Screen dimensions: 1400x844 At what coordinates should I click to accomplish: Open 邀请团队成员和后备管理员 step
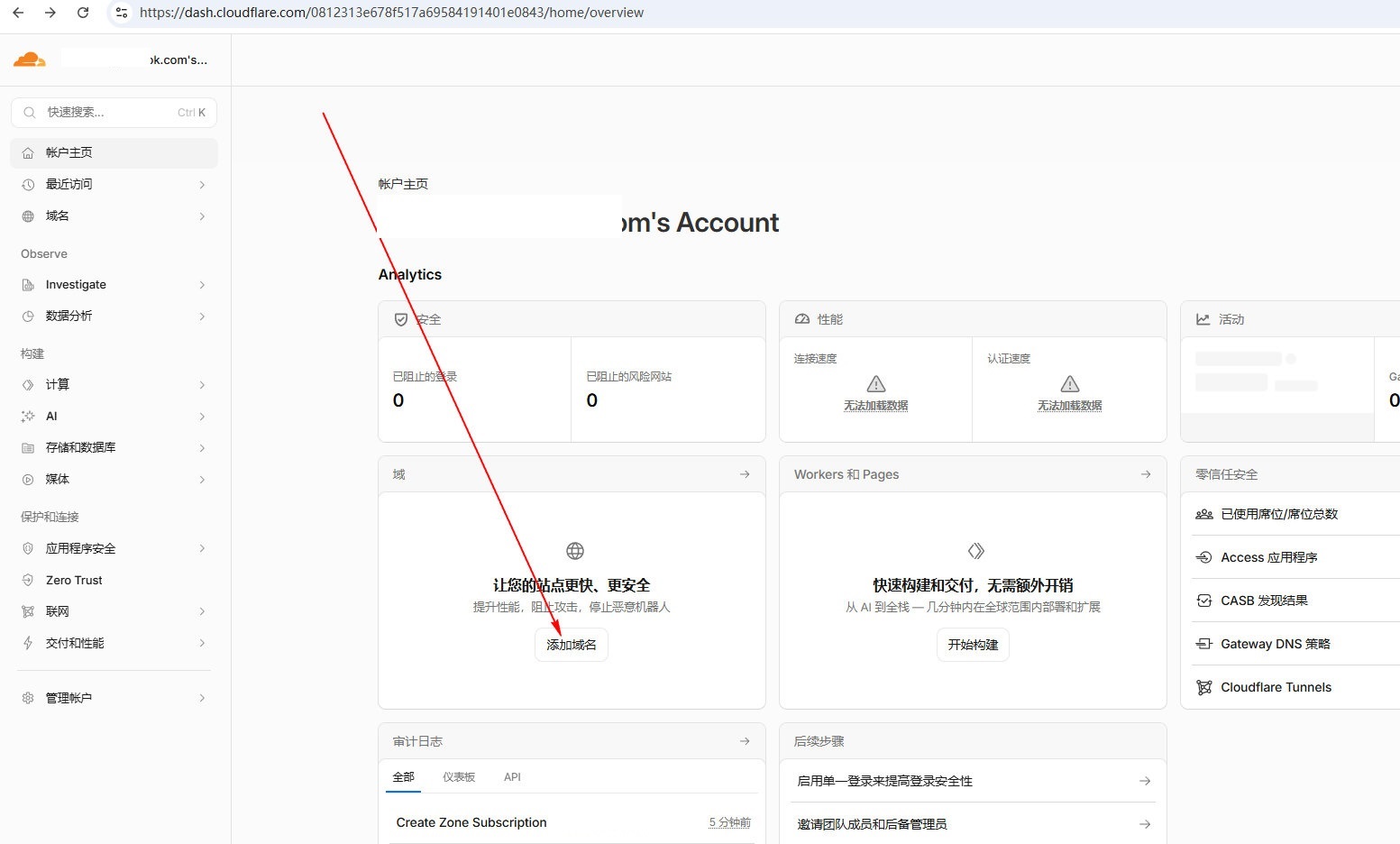[x=974, y=824]
